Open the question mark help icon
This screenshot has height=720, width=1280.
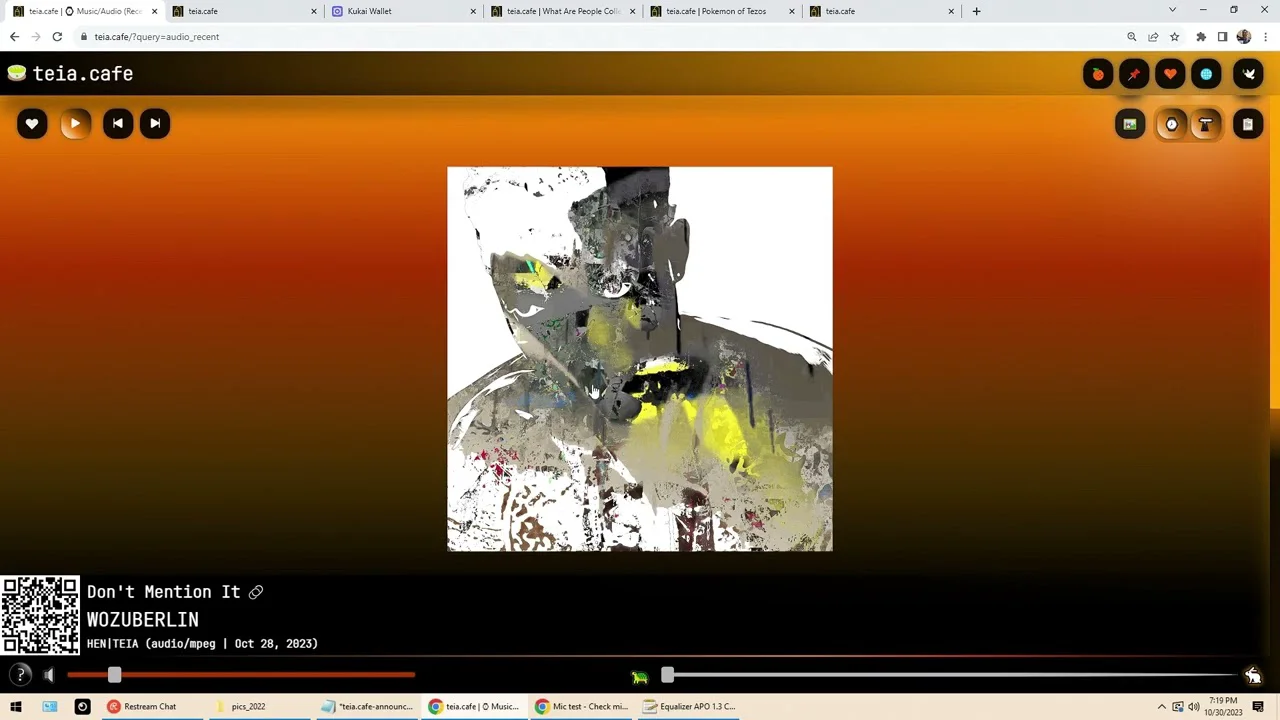20,676
